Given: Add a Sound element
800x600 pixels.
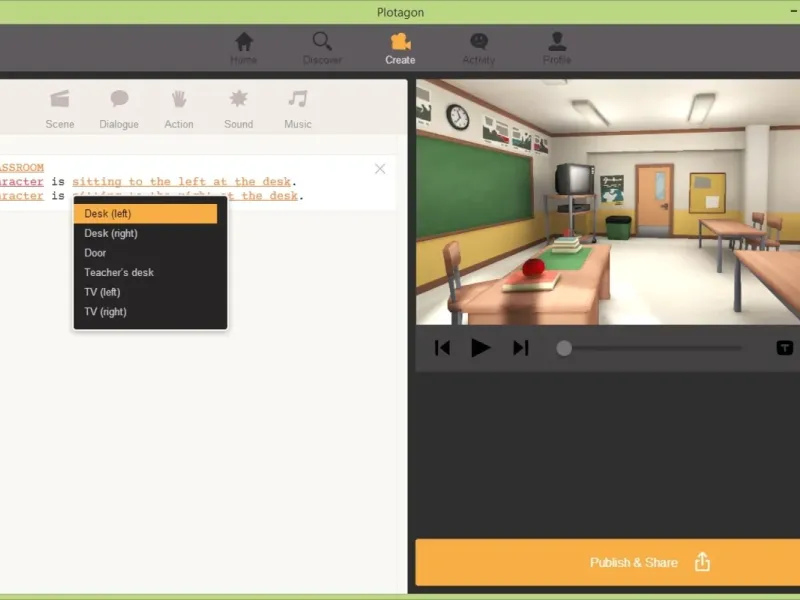Looking at the screenshot, I should click(238, 109).
